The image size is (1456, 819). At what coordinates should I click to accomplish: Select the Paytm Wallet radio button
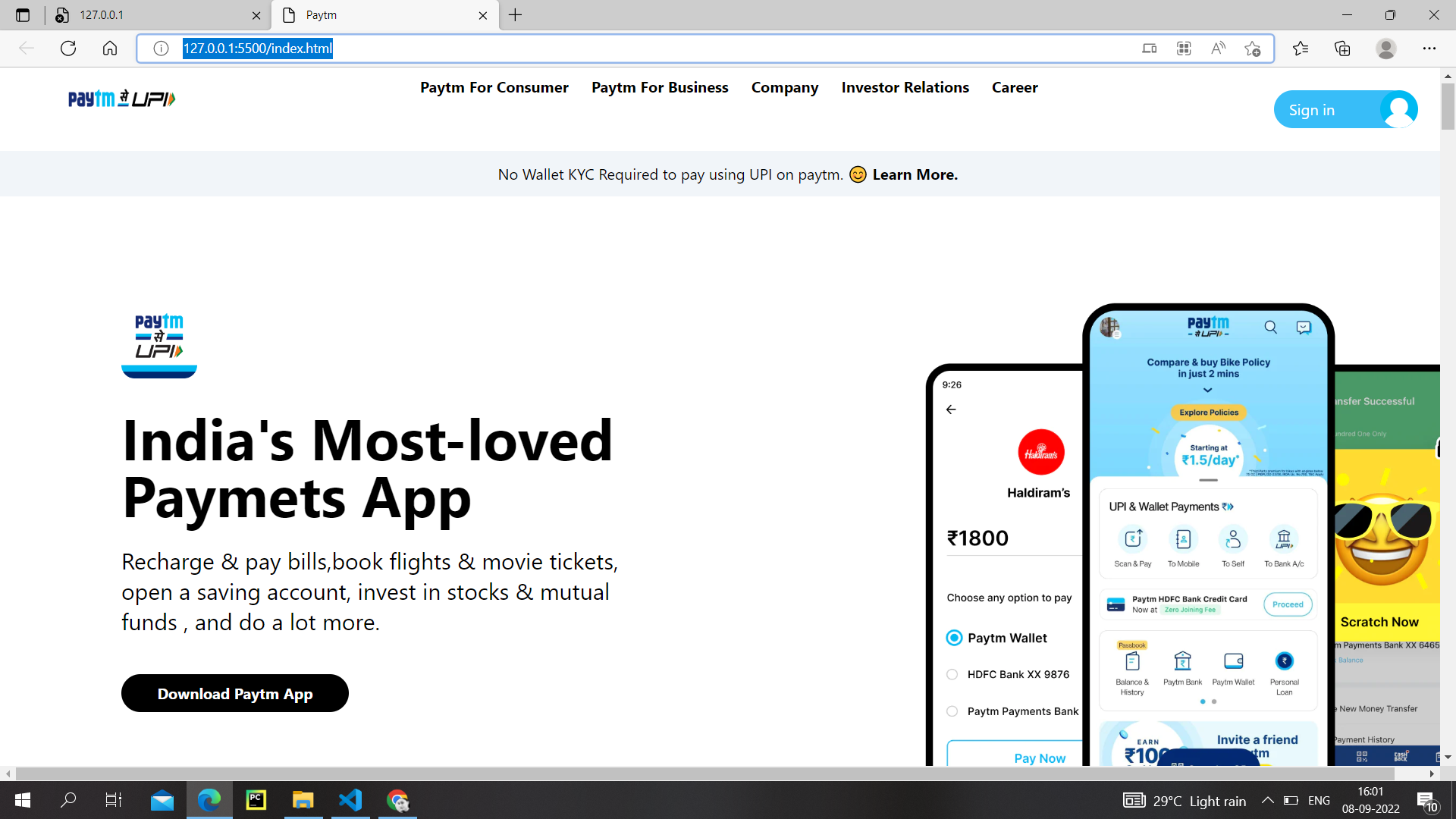(x=952, y=638)
